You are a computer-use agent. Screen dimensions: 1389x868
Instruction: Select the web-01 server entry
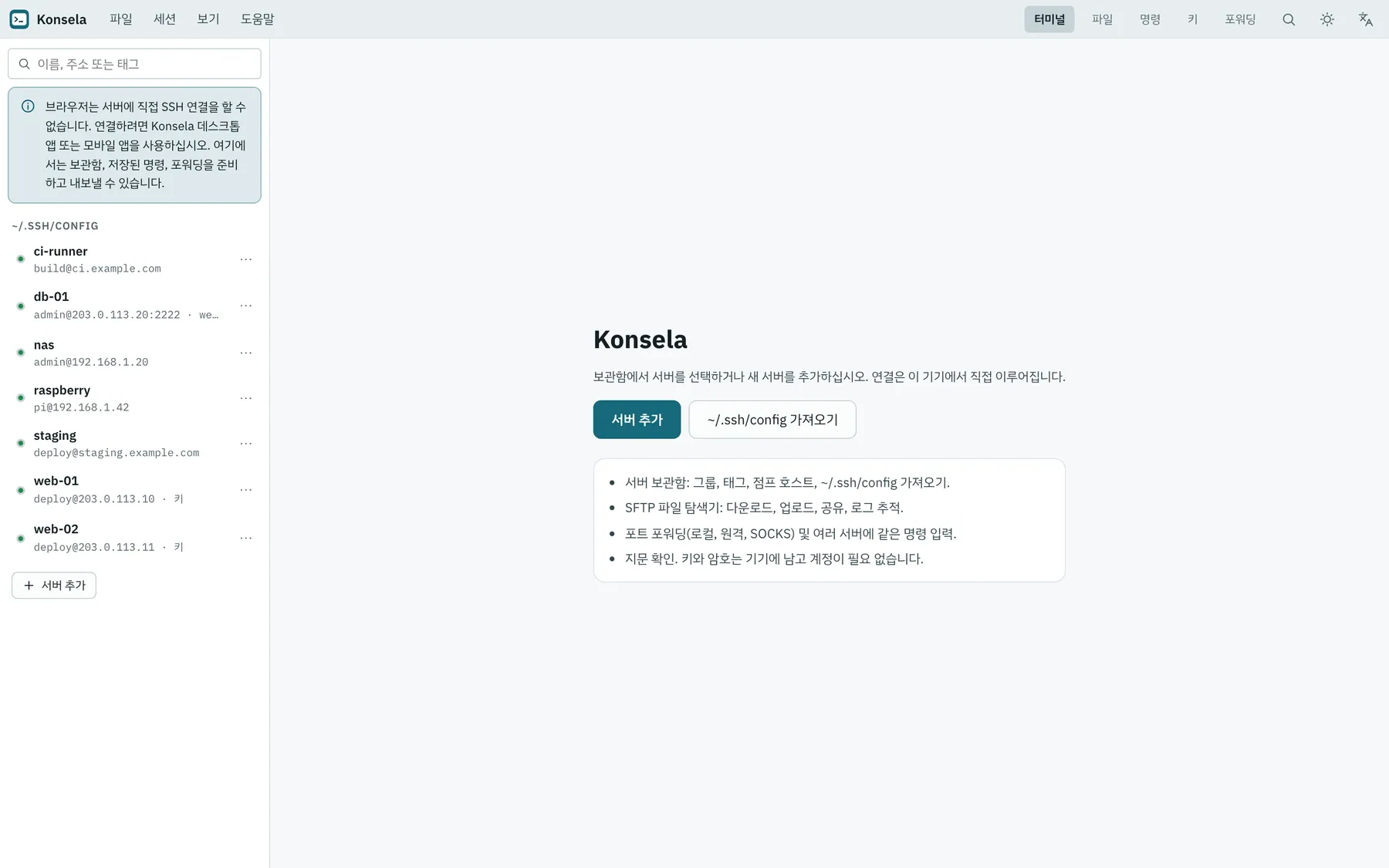134,490
